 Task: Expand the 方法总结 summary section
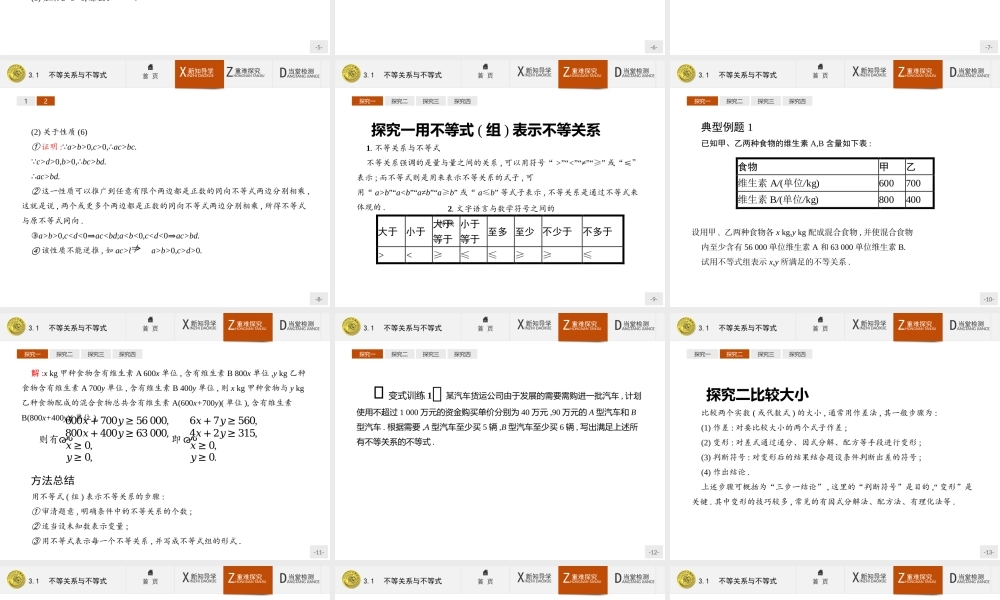click(52, 482)
